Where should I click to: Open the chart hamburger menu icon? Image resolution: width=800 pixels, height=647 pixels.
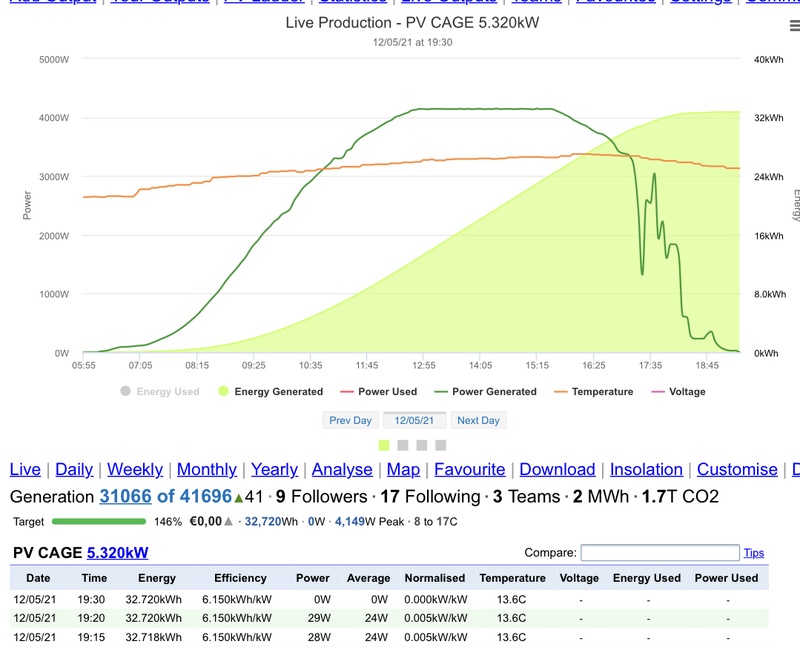[795, 25]
